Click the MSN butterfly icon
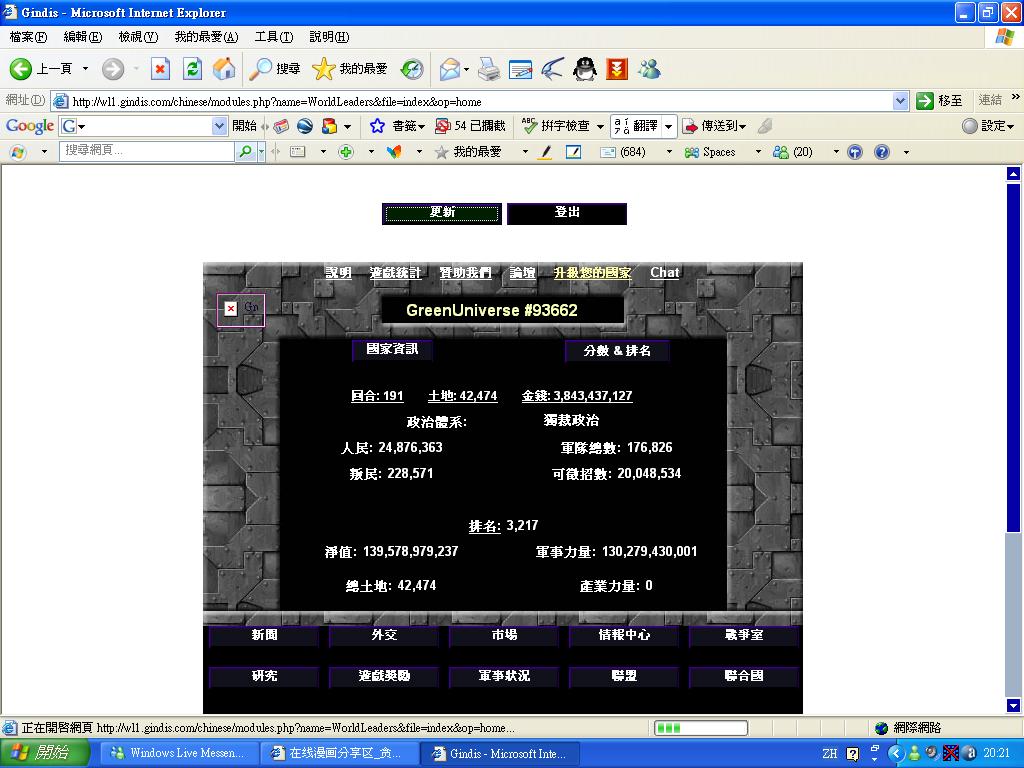 pyautogui.click(x=394, y=152)
